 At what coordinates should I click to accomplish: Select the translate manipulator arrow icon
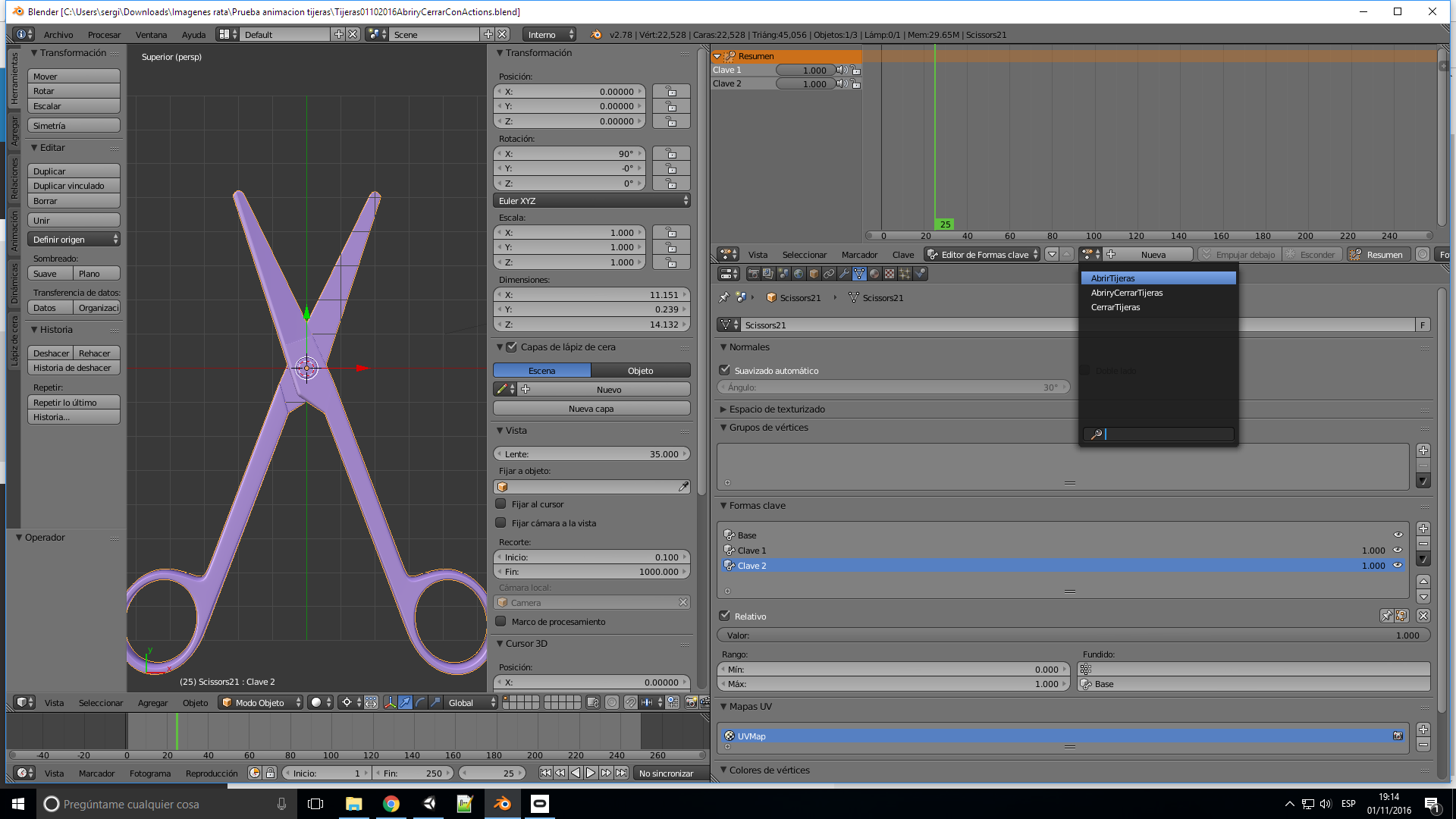pyautogui.click(x=405, y=702)
